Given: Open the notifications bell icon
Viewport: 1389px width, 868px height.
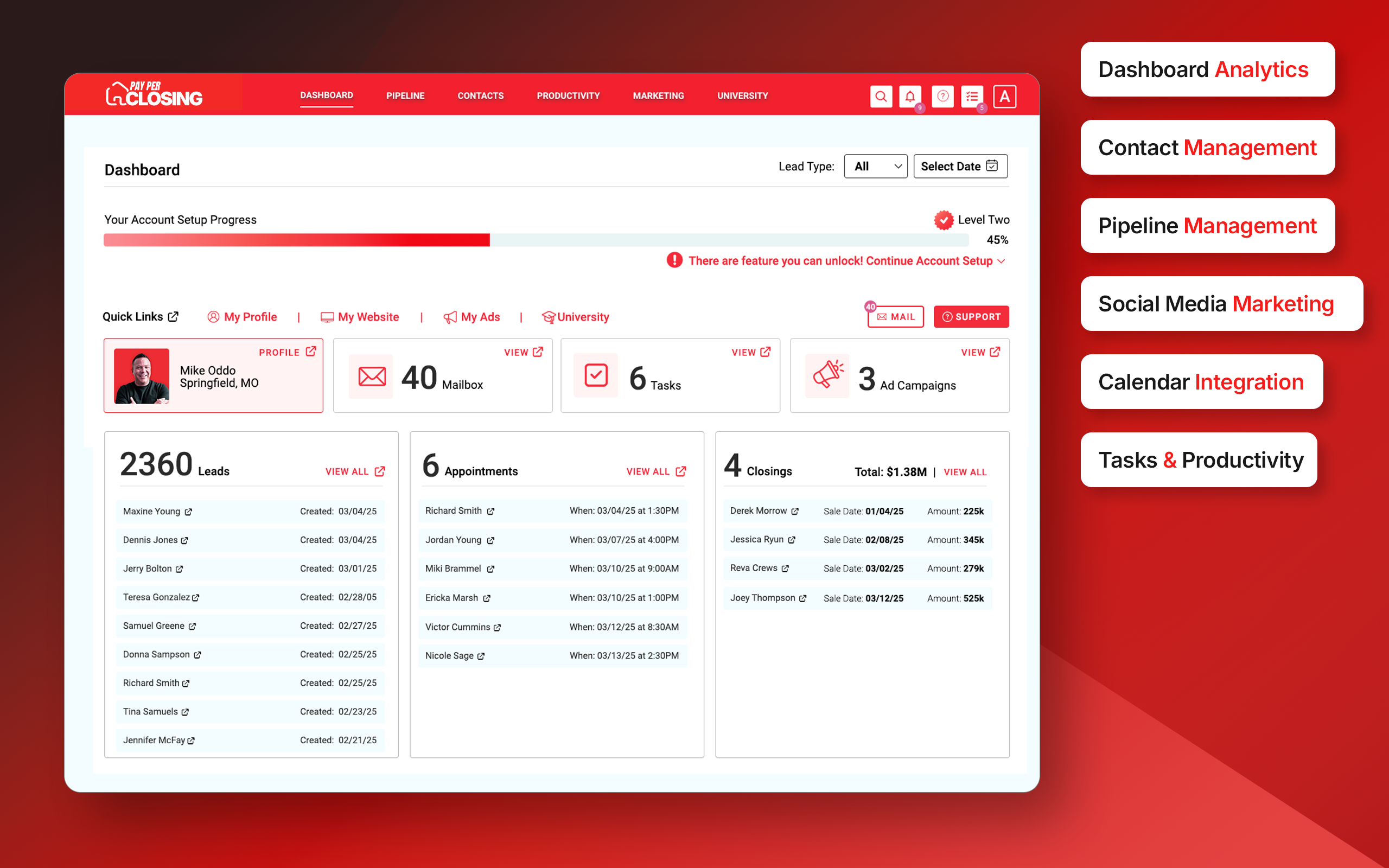Looking at the screenshot, I should tap(910, 97).
